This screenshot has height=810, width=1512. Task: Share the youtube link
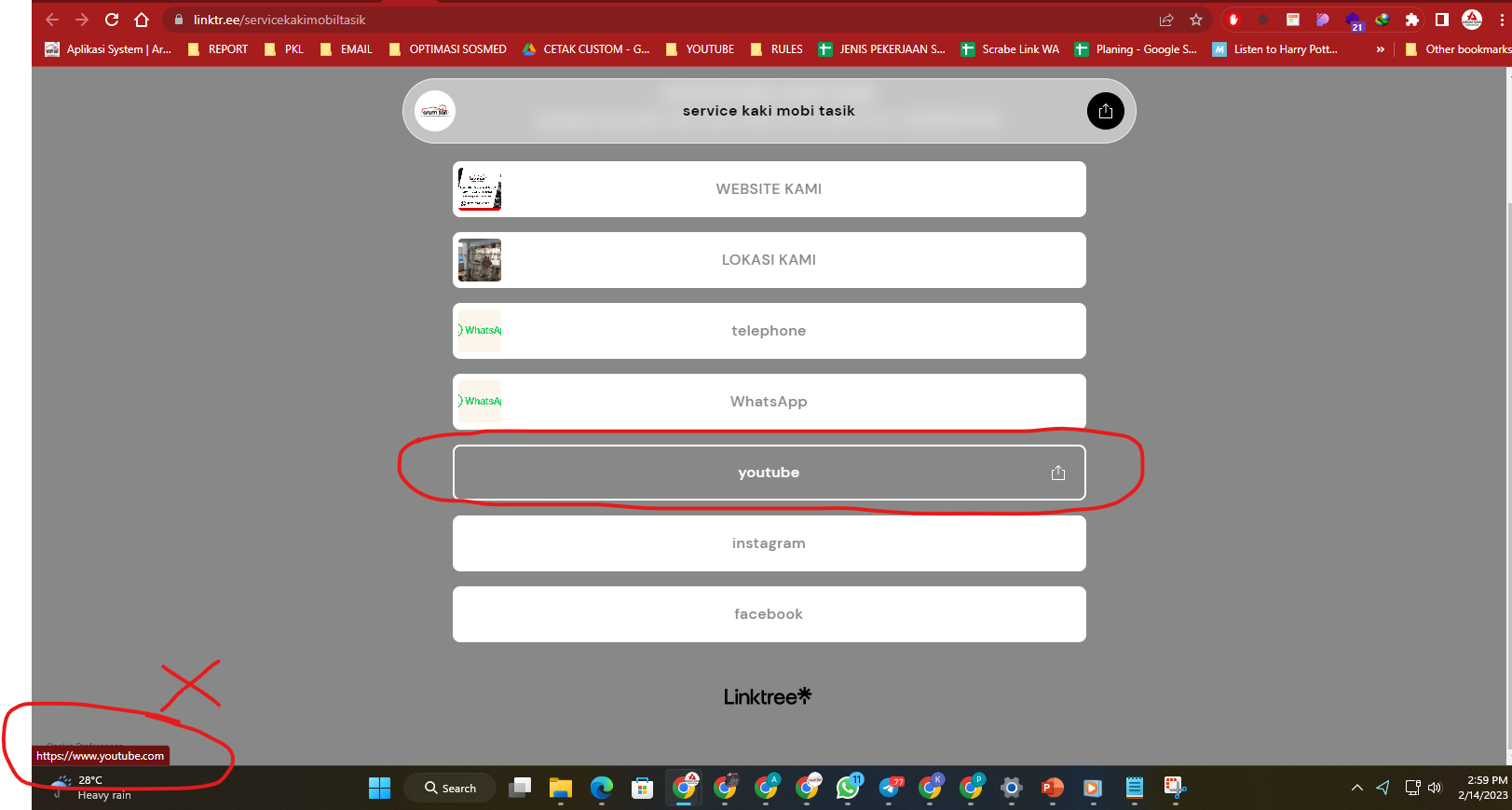(1058, 473)
